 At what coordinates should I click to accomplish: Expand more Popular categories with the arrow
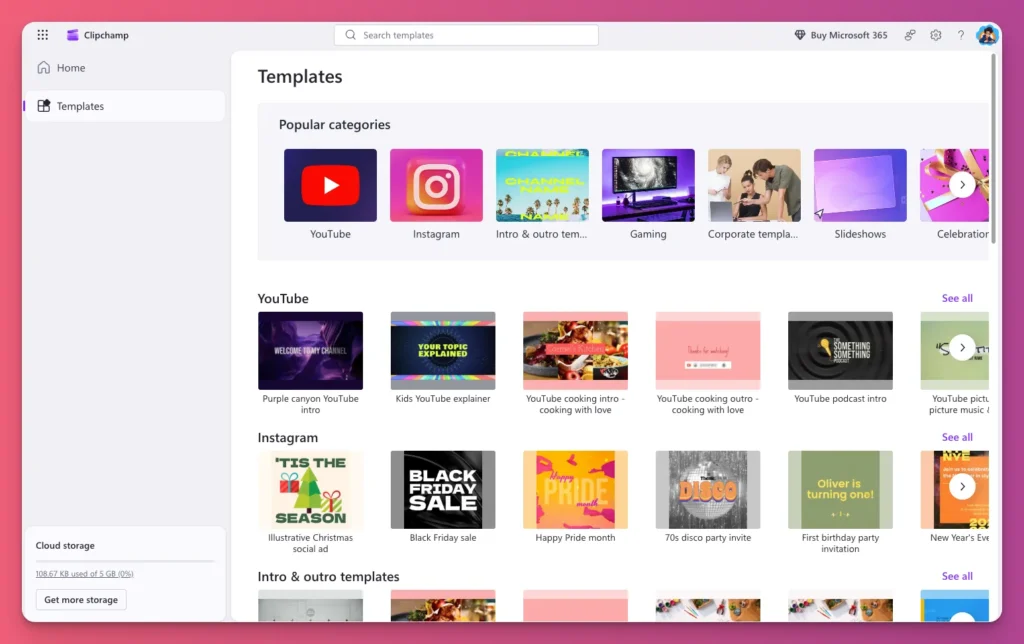961,184
